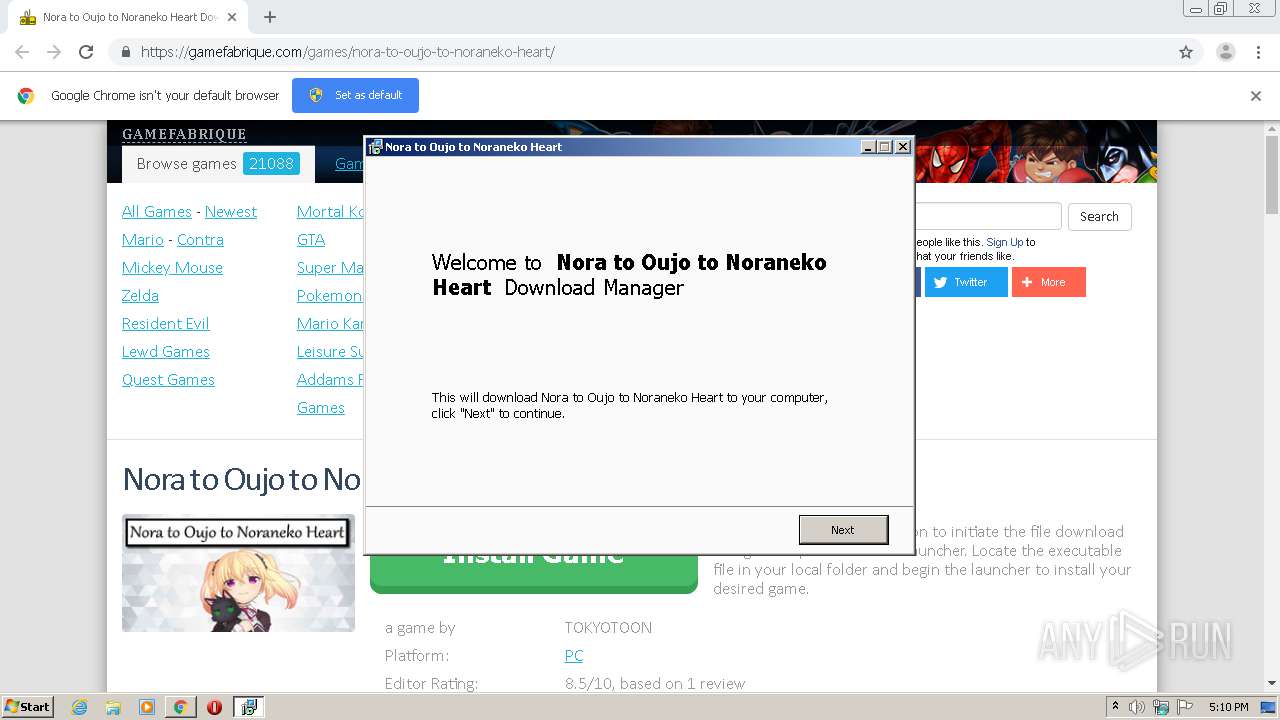This screenshot has height=720, width=1280.
Task: Open the Browse games tab
Action: click(x=218, y=164)
